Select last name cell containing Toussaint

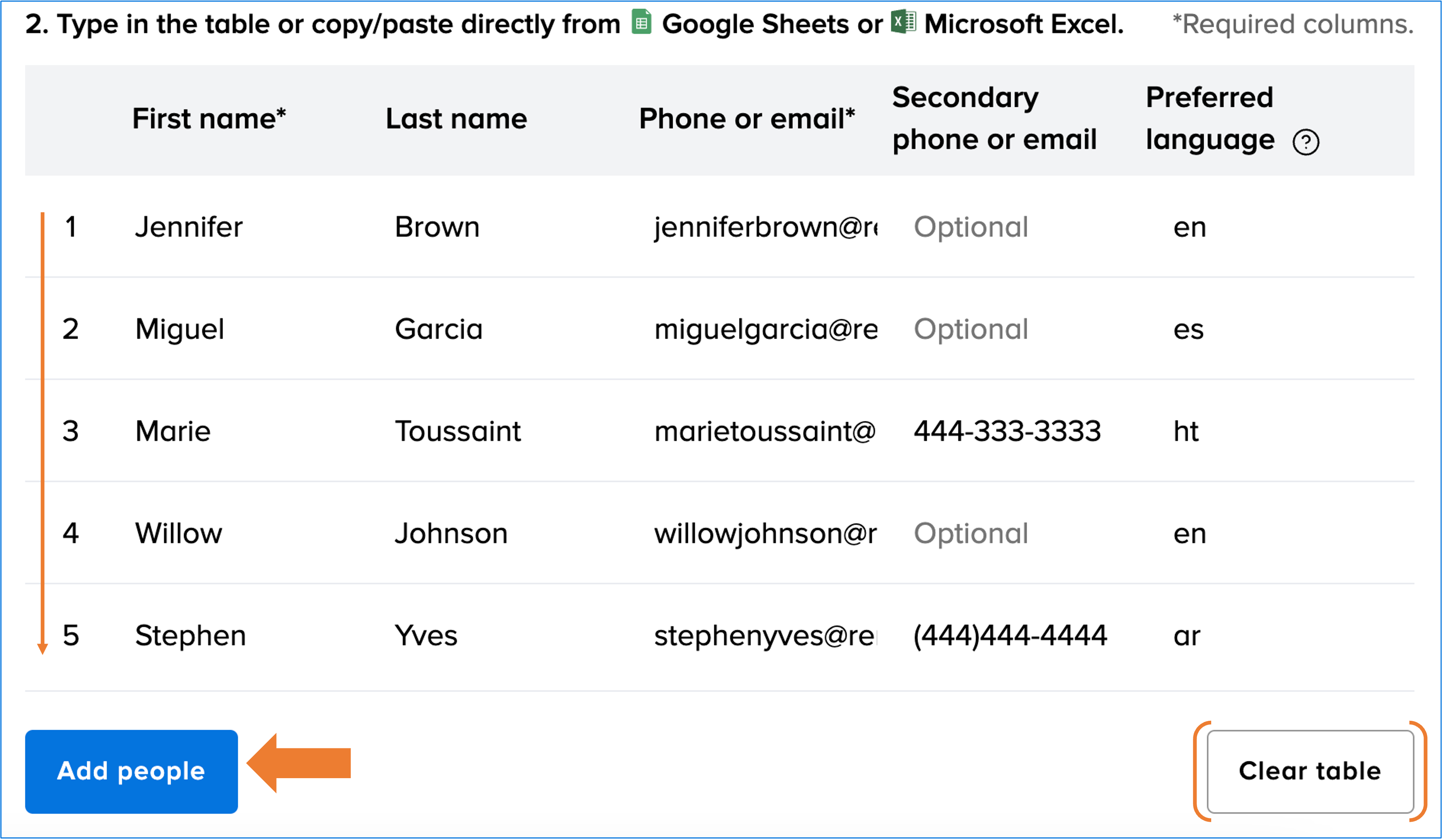(458, 431)
